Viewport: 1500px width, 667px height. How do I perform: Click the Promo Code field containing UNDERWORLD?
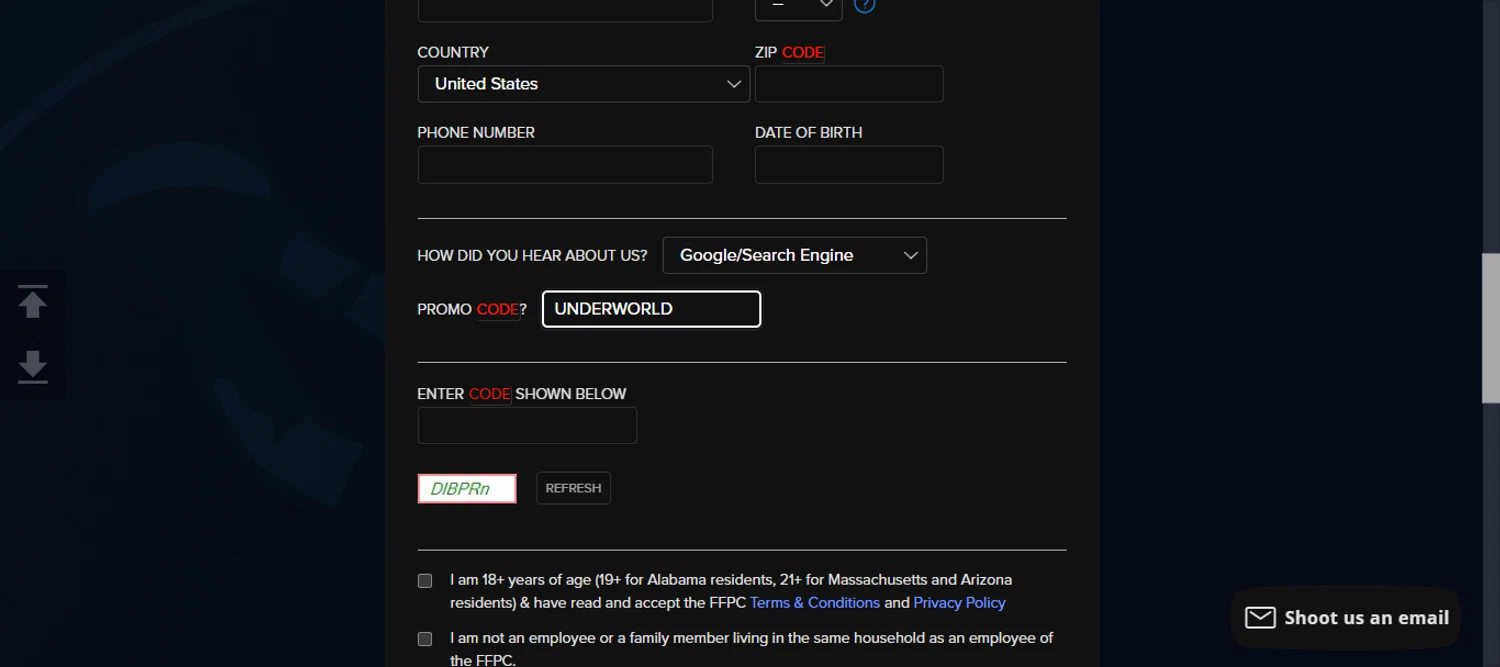651,309
